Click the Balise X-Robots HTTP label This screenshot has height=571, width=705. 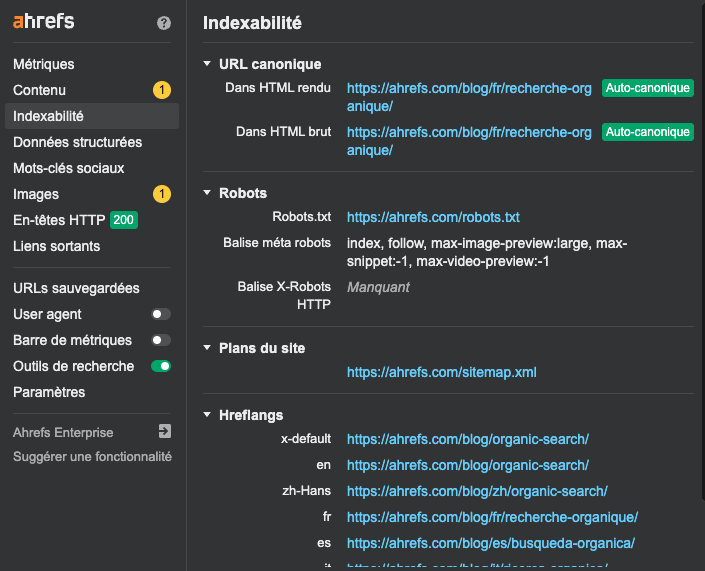click(284, 295)
